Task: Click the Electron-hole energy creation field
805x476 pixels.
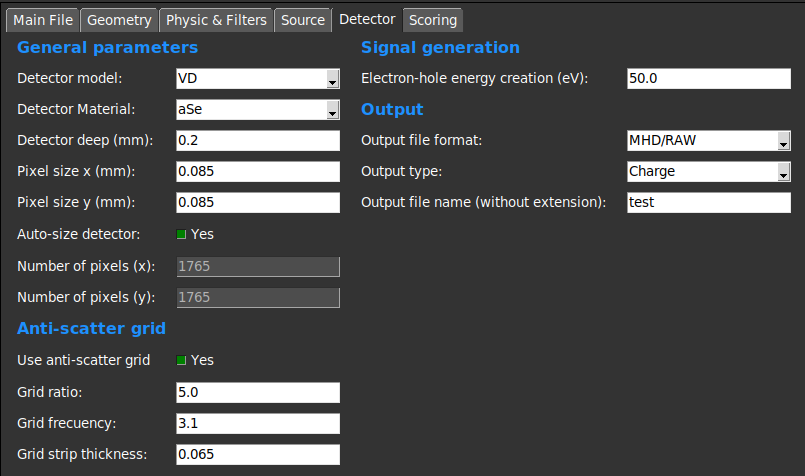Action: [709, 79]
